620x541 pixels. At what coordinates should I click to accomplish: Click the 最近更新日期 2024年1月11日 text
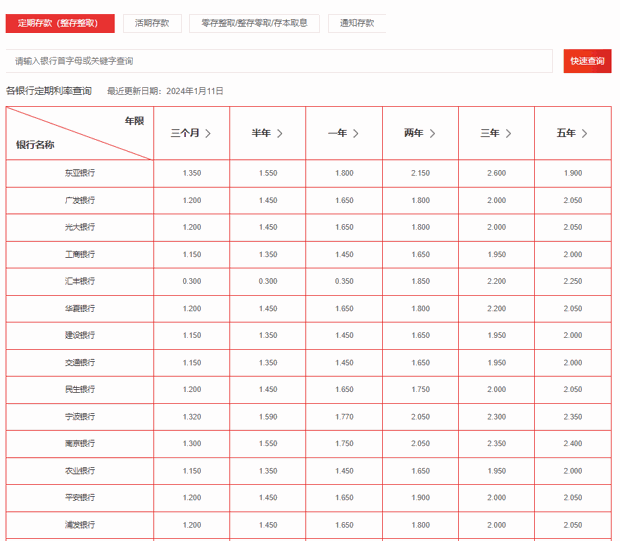click(x=165, y=91)
